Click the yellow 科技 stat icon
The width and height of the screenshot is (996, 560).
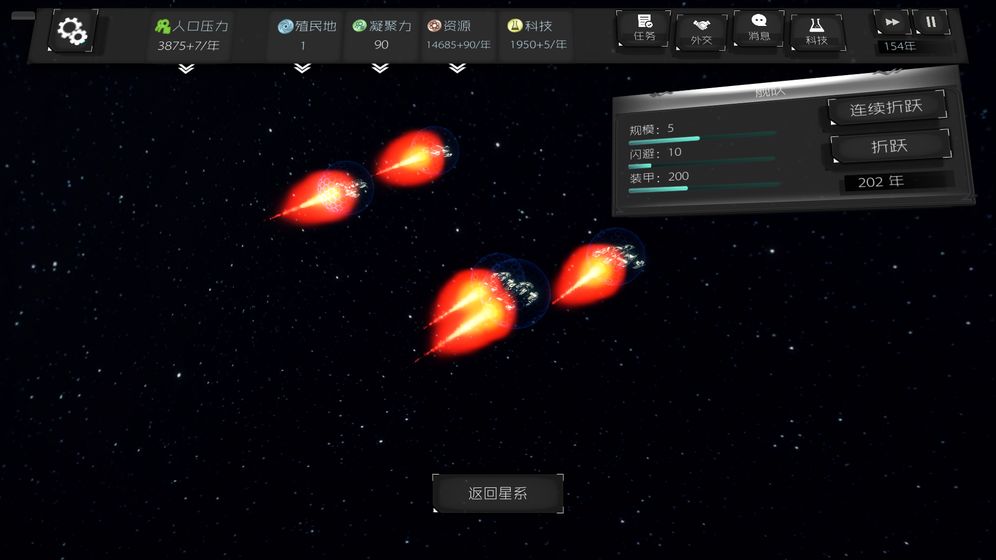coord(515,26)
